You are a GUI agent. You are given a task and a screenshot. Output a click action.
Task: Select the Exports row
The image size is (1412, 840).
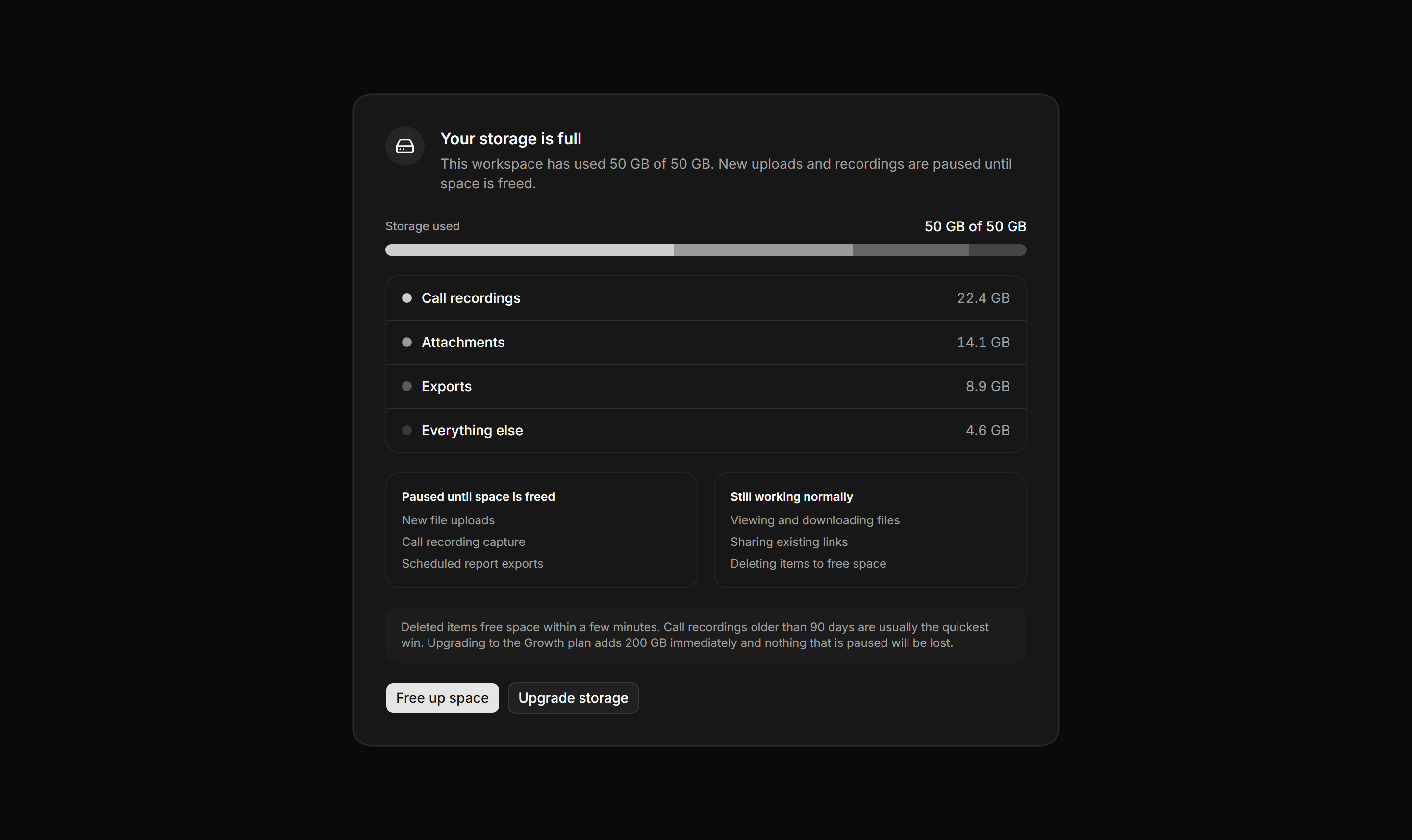[706, 386]
